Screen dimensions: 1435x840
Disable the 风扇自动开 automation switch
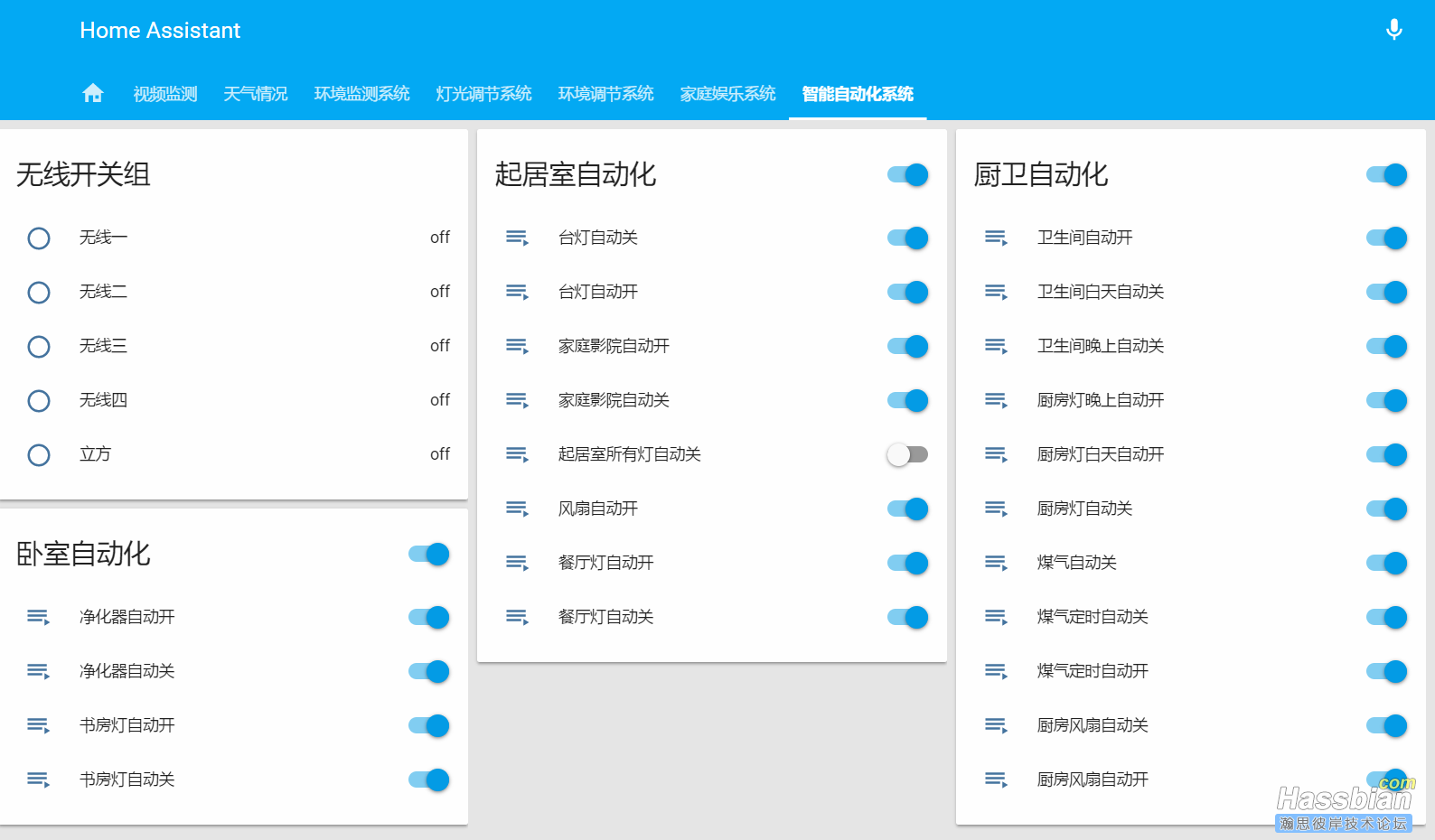908,509
